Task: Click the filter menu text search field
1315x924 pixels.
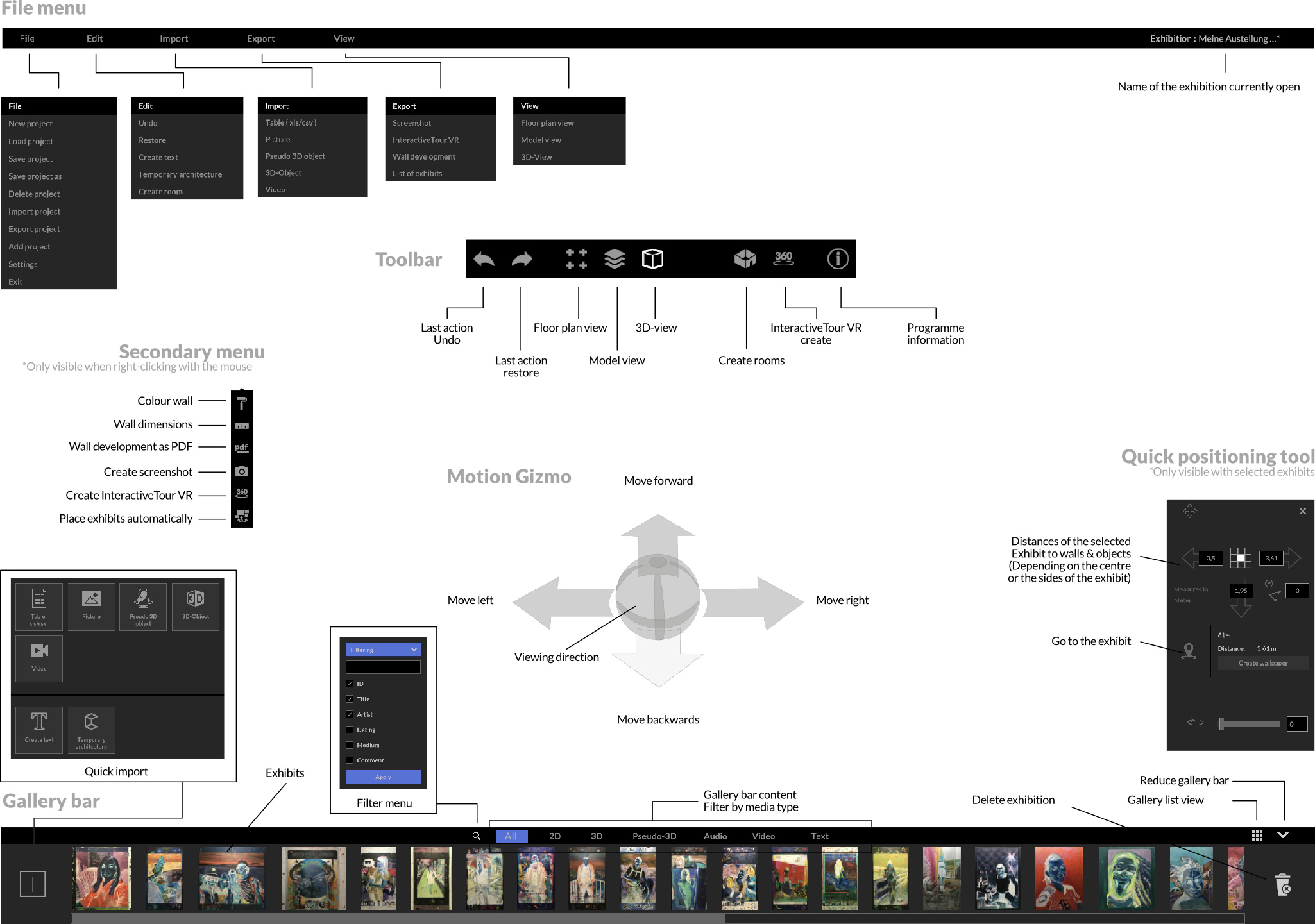Action: coord(383,668)
